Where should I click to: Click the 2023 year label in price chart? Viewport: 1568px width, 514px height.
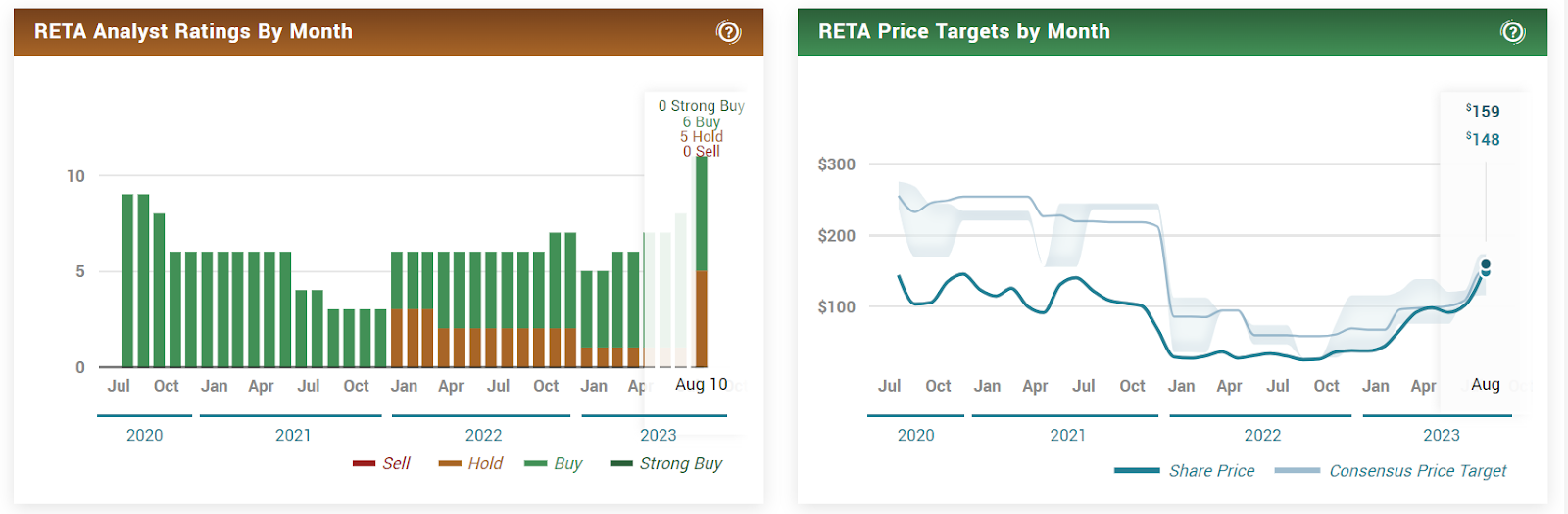click(1442, 436)
